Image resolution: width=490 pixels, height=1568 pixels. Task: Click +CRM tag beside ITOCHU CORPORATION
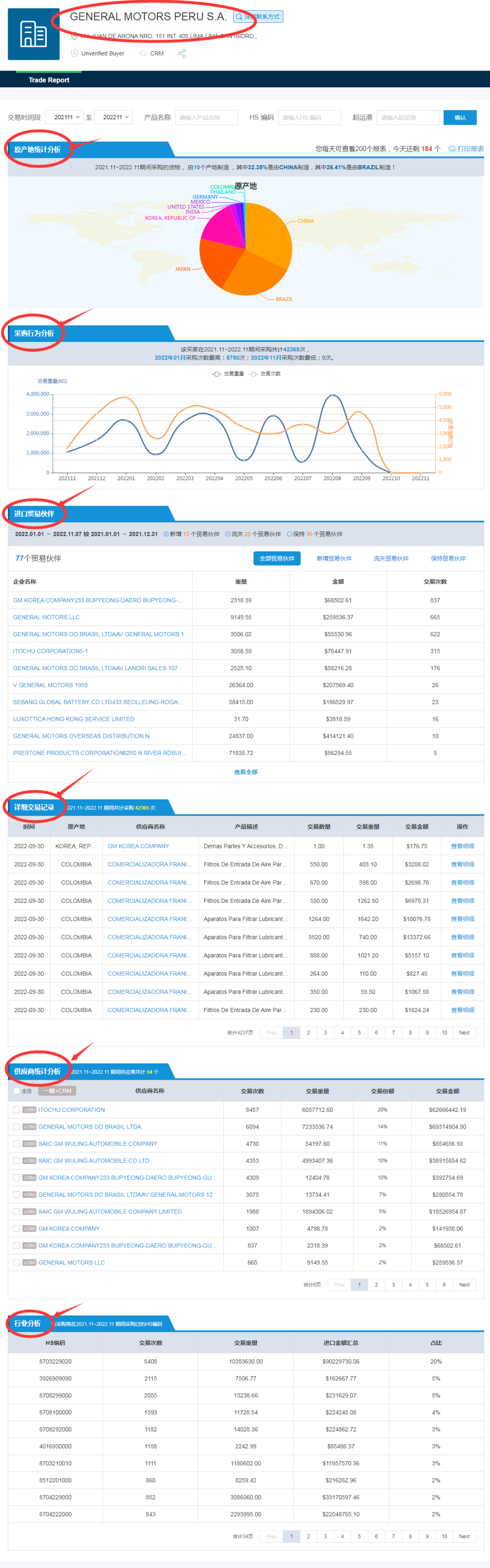29,1110
